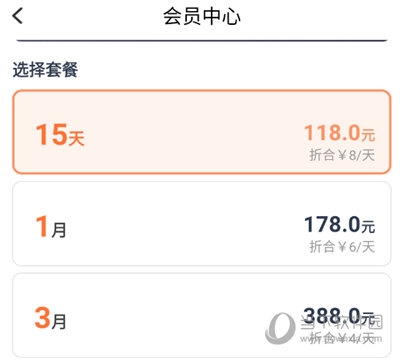The width and height of the screenshot is (400, 360).
Task: Choose the 1月 membership package card
Action: 201,224
